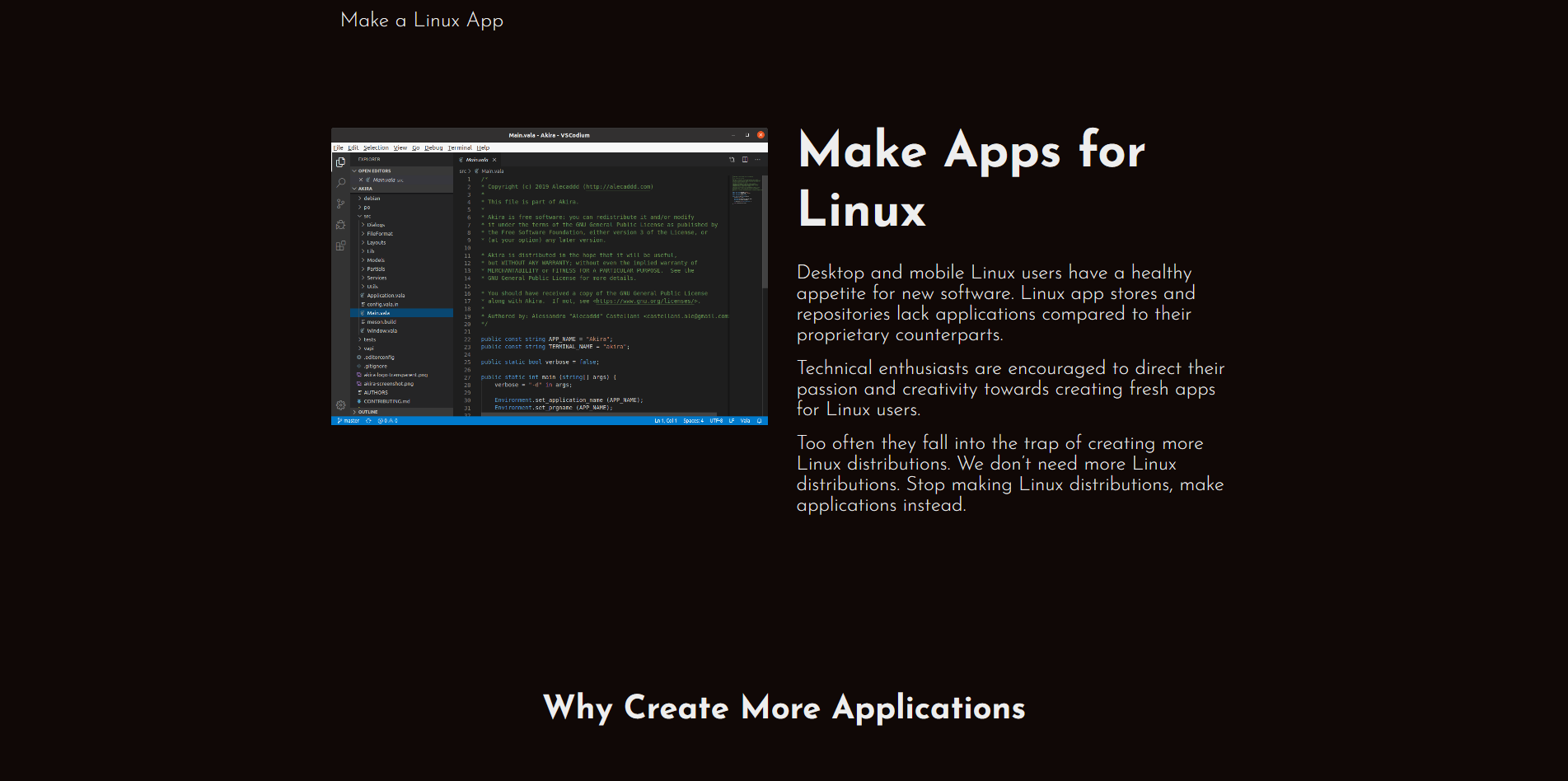Open the Debug bug icon in VSCodium activity bar
This screenshot has height=781, width=1568.
pos(340,224)
